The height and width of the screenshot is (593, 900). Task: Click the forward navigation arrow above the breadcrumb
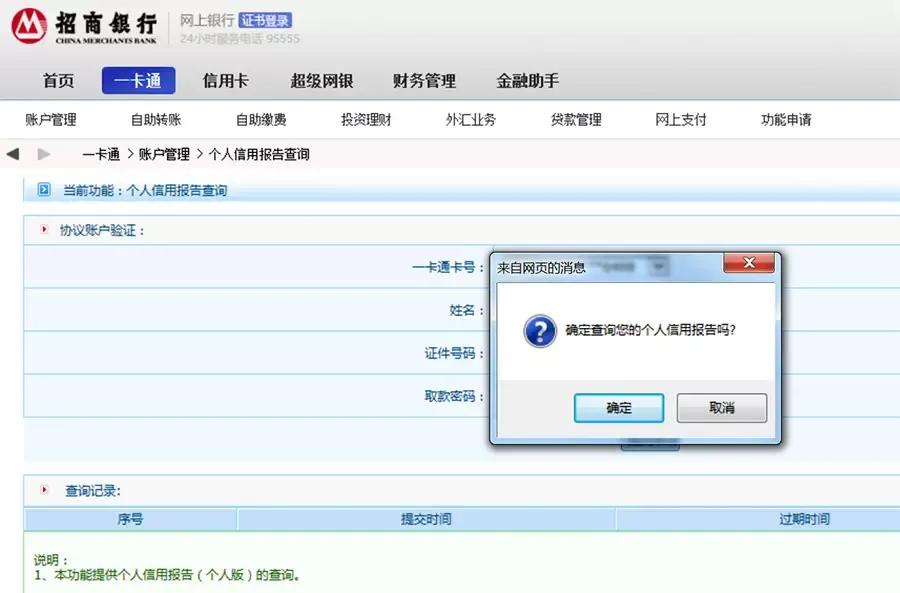[x=42, y=153]
